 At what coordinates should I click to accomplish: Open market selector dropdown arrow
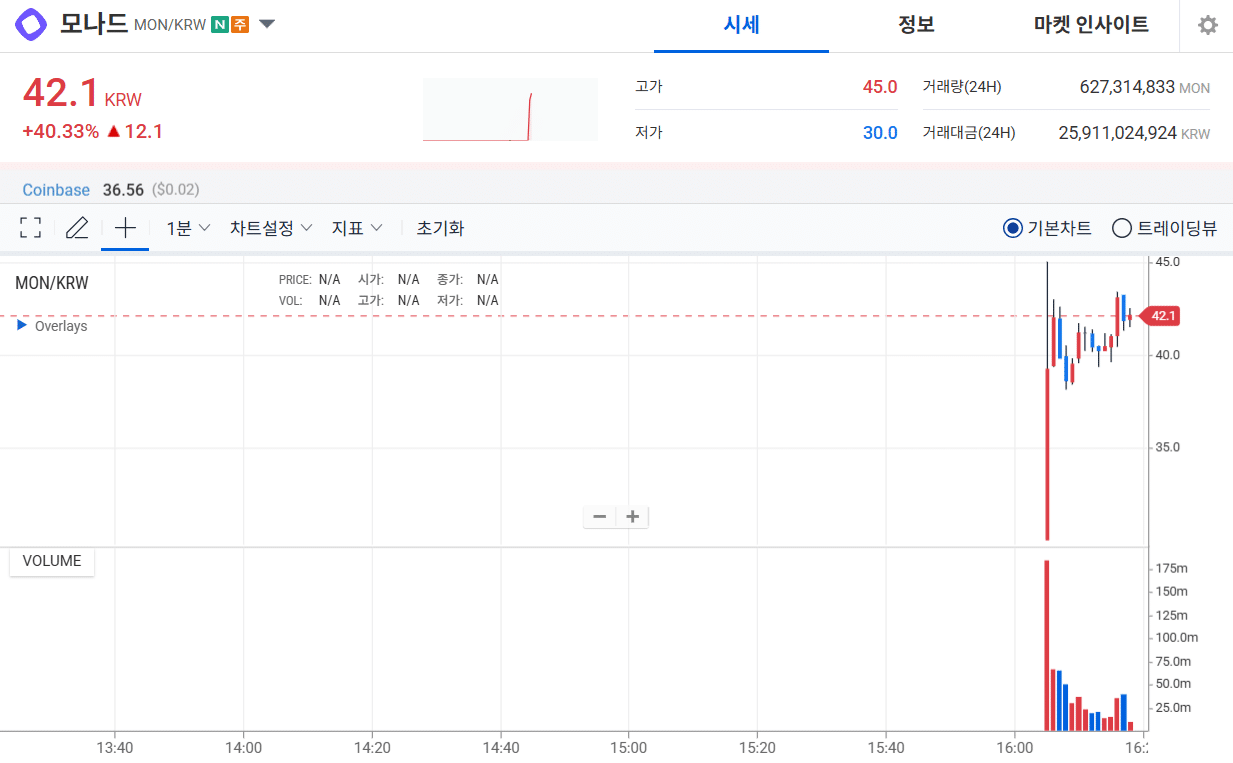(x=267, y=25)
